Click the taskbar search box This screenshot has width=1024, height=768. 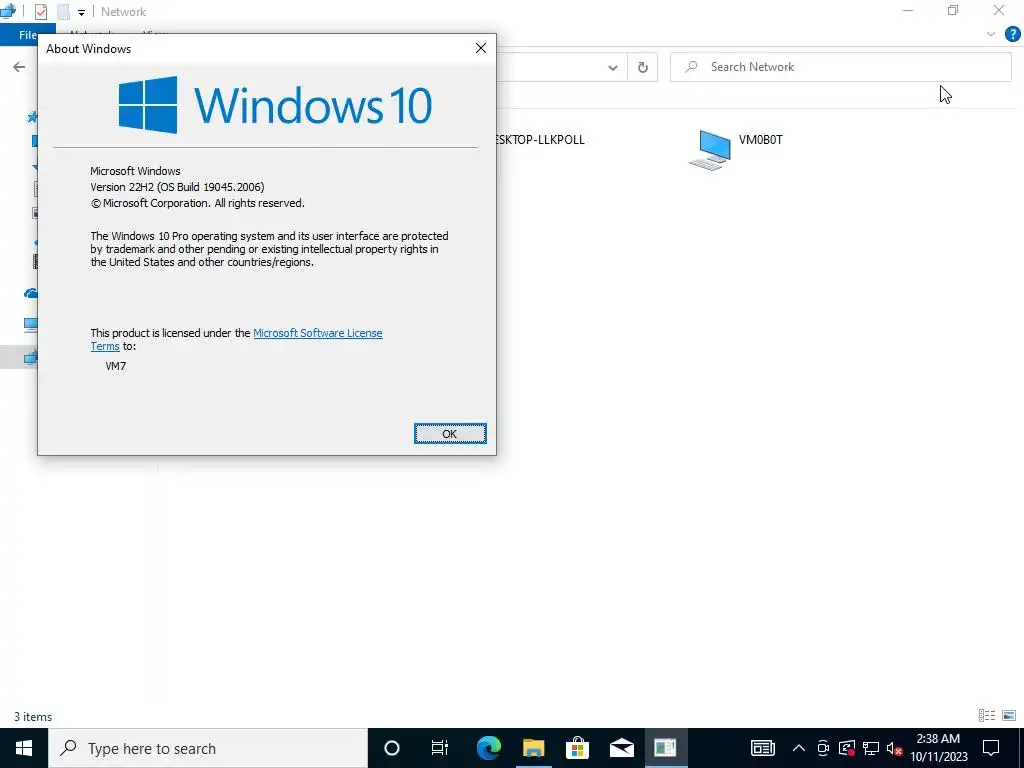[208, 748]
